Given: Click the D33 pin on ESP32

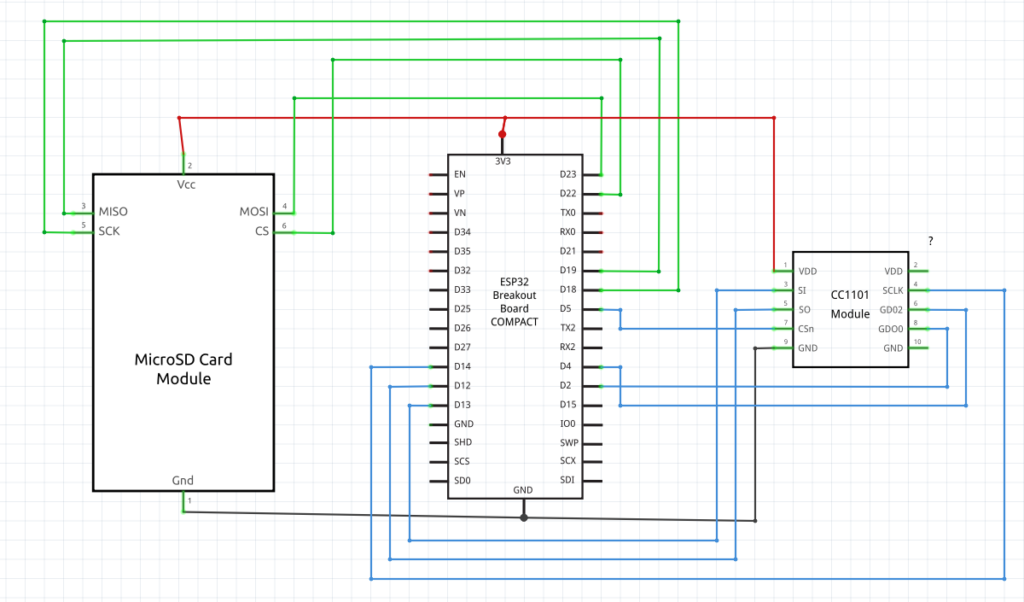Looking at the screenshot, I should [462, 289].
